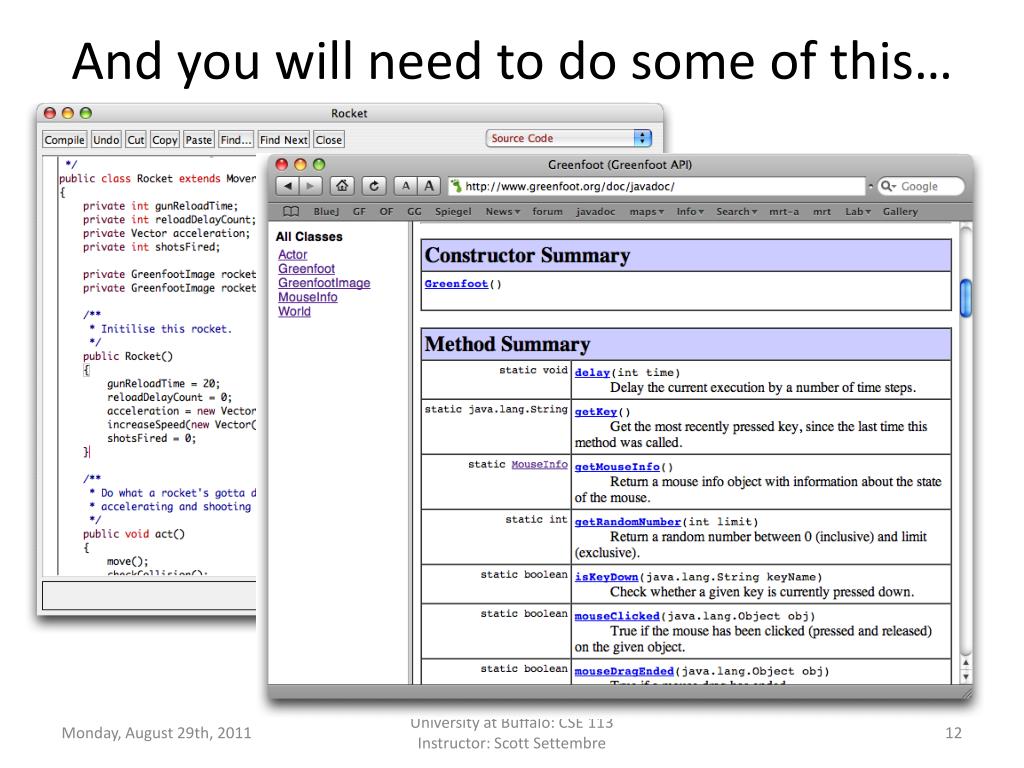Click Paste in the Rocket editor
The height and width of the screenshot is (768, 1024).
point(199,140)
